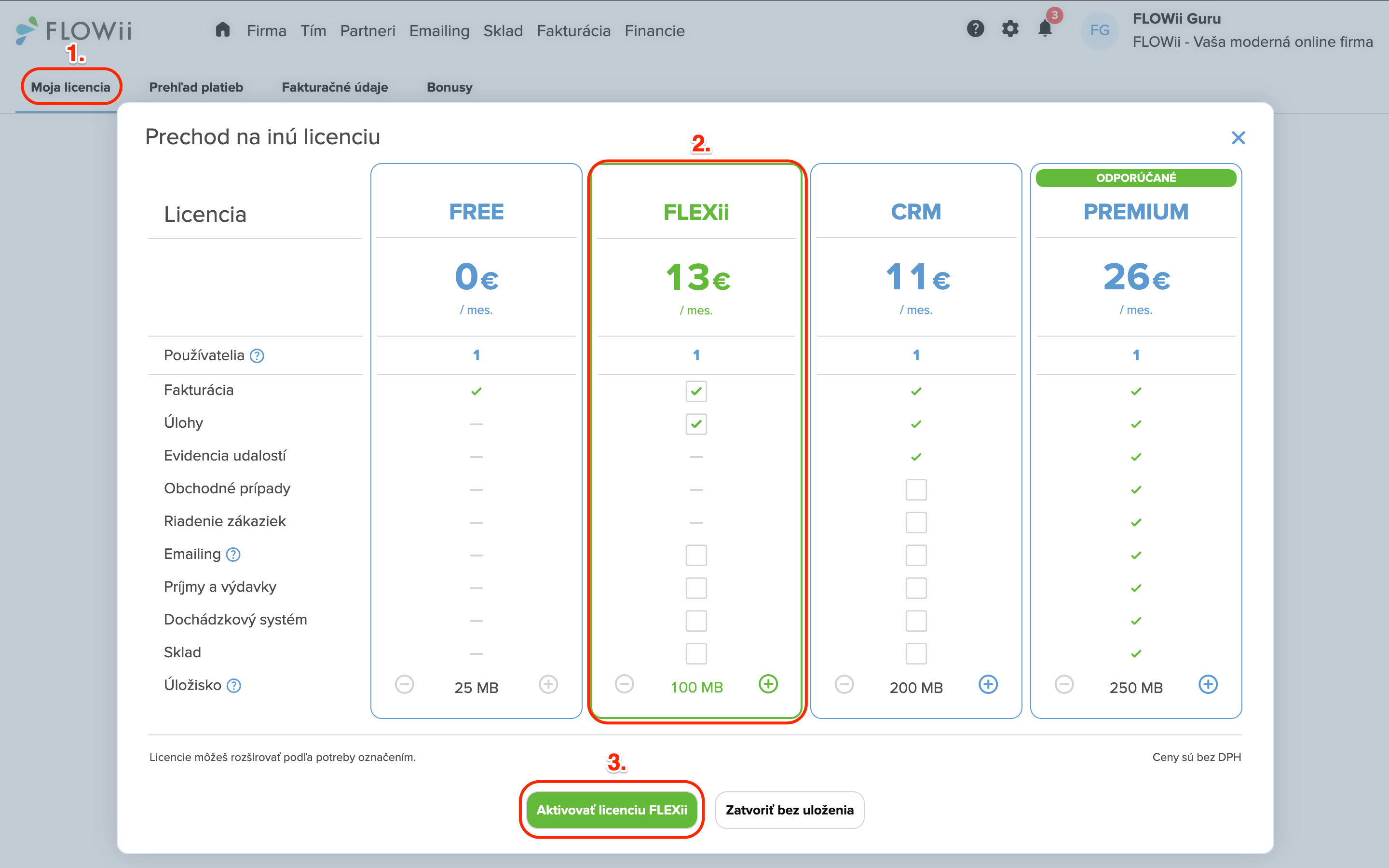This screenshot has height=868, width=1389.
Task: Decrease storage in the CRM plan
Action: coord(844,684)
